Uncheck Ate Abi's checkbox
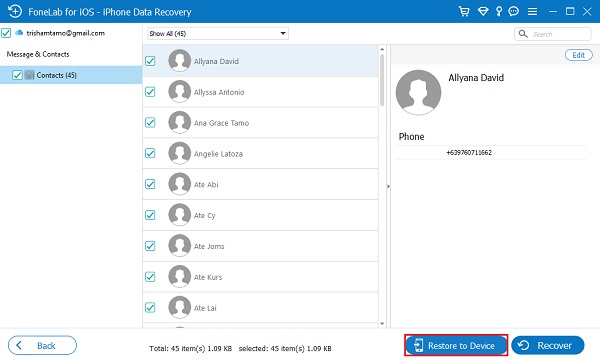This screenshot has width=600, height=362. tap(150, 184)
